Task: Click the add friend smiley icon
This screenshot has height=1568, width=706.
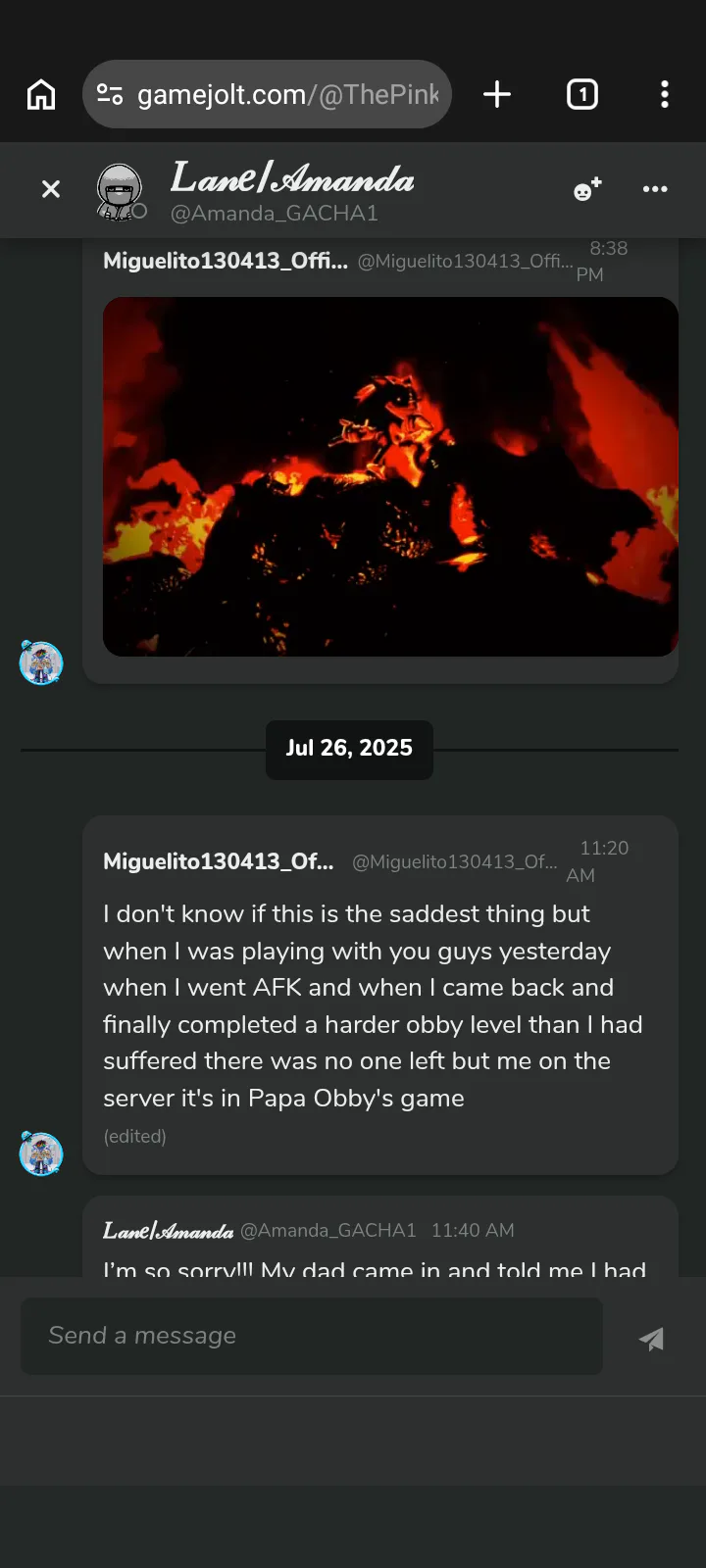Action: pyautogui.click(x=587, y=189)
